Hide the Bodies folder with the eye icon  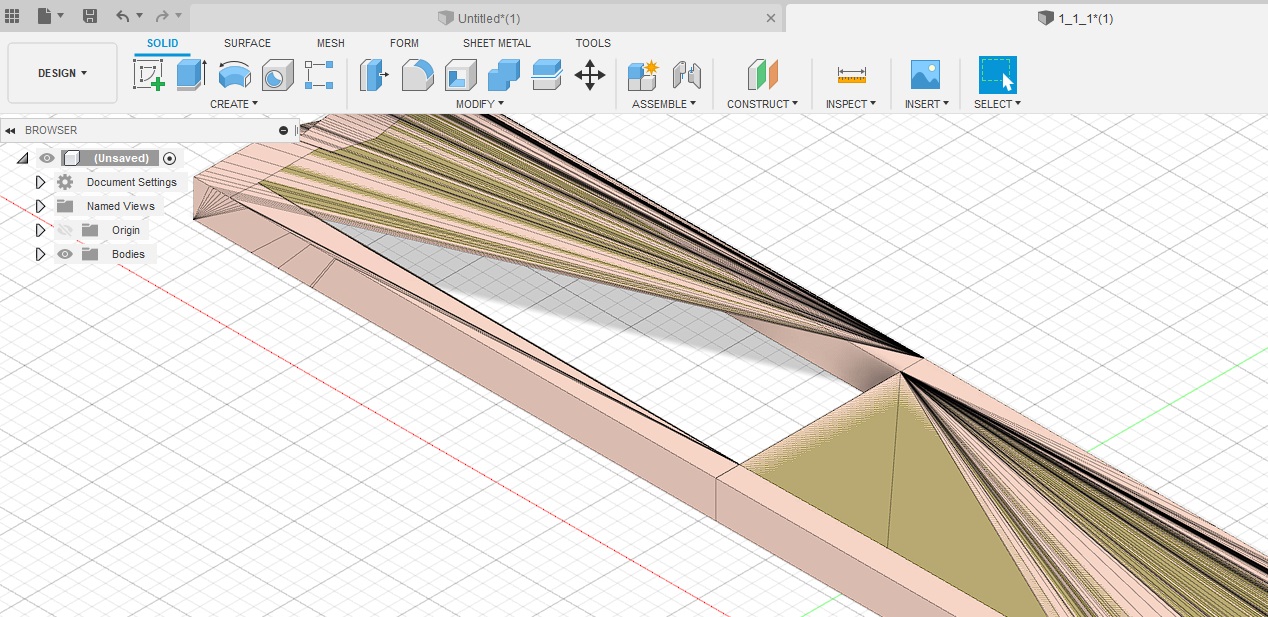[65, 254]
